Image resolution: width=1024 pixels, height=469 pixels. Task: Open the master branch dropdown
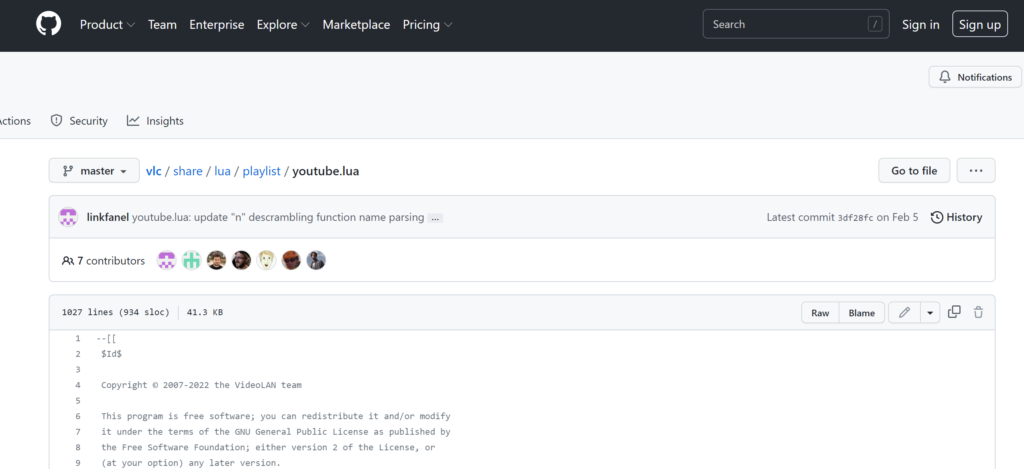tap(94, 171)
